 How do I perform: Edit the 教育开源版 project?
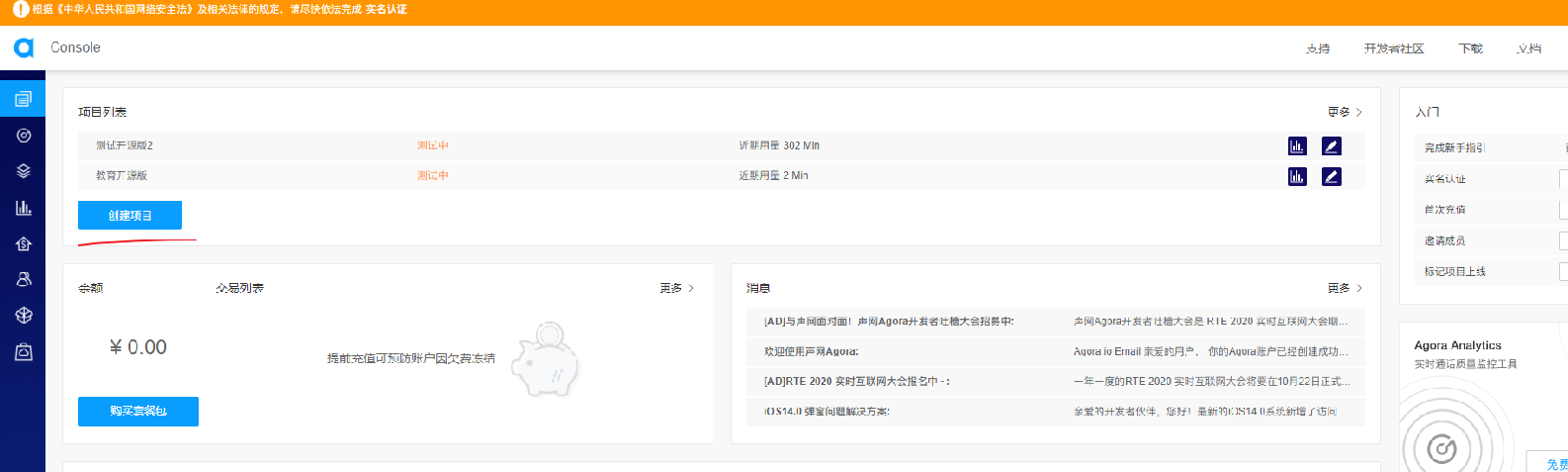(1332, 176)
